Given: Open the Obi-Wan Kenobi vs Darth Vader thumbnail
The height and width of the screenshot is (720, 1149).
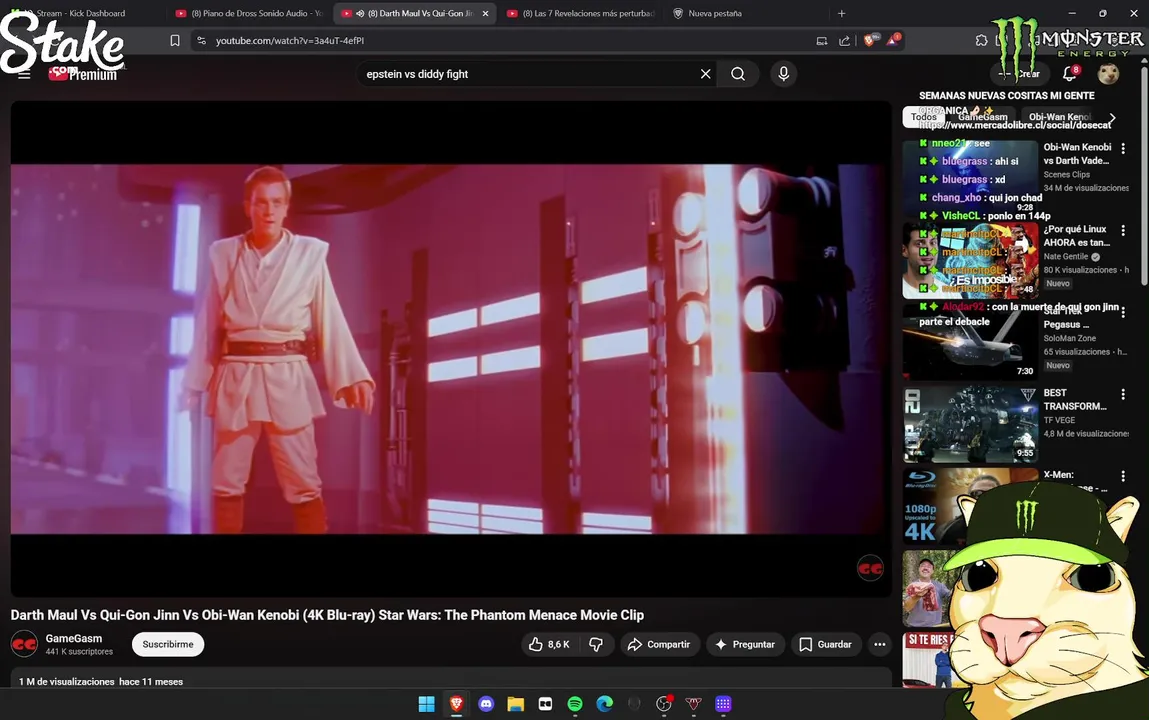Looking at the screenshot, I should [x=970, y=177].
